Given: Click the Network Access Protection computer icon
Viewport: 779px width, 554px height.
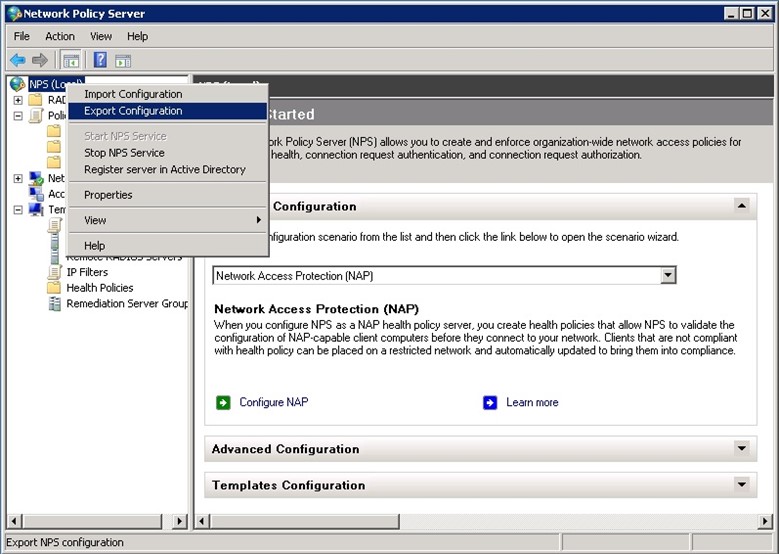Looking at the screenshot, I should (x=36, y=178).
